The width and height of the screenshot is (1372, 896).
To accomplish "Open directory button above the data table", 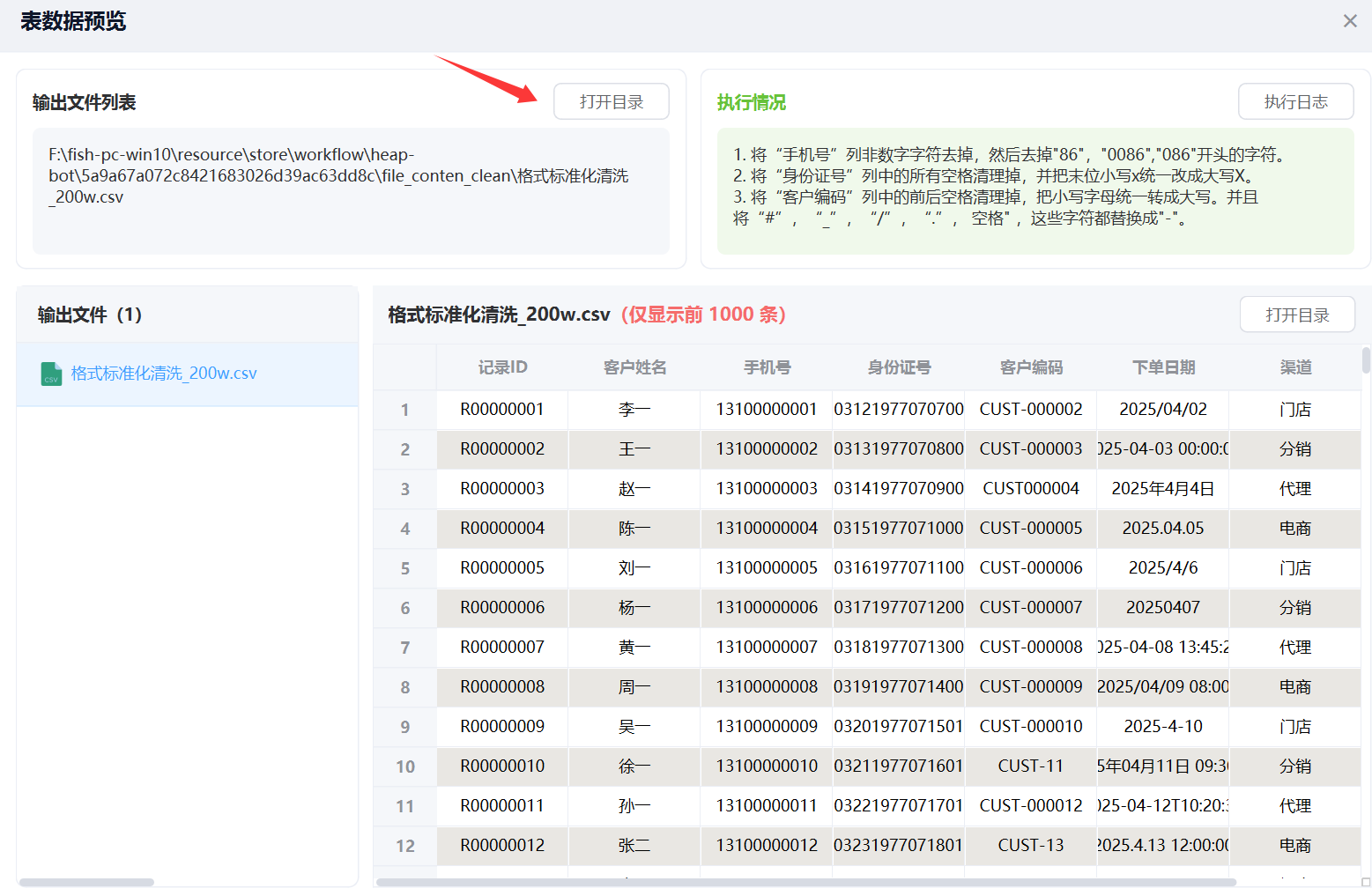I will (1296, 315).
